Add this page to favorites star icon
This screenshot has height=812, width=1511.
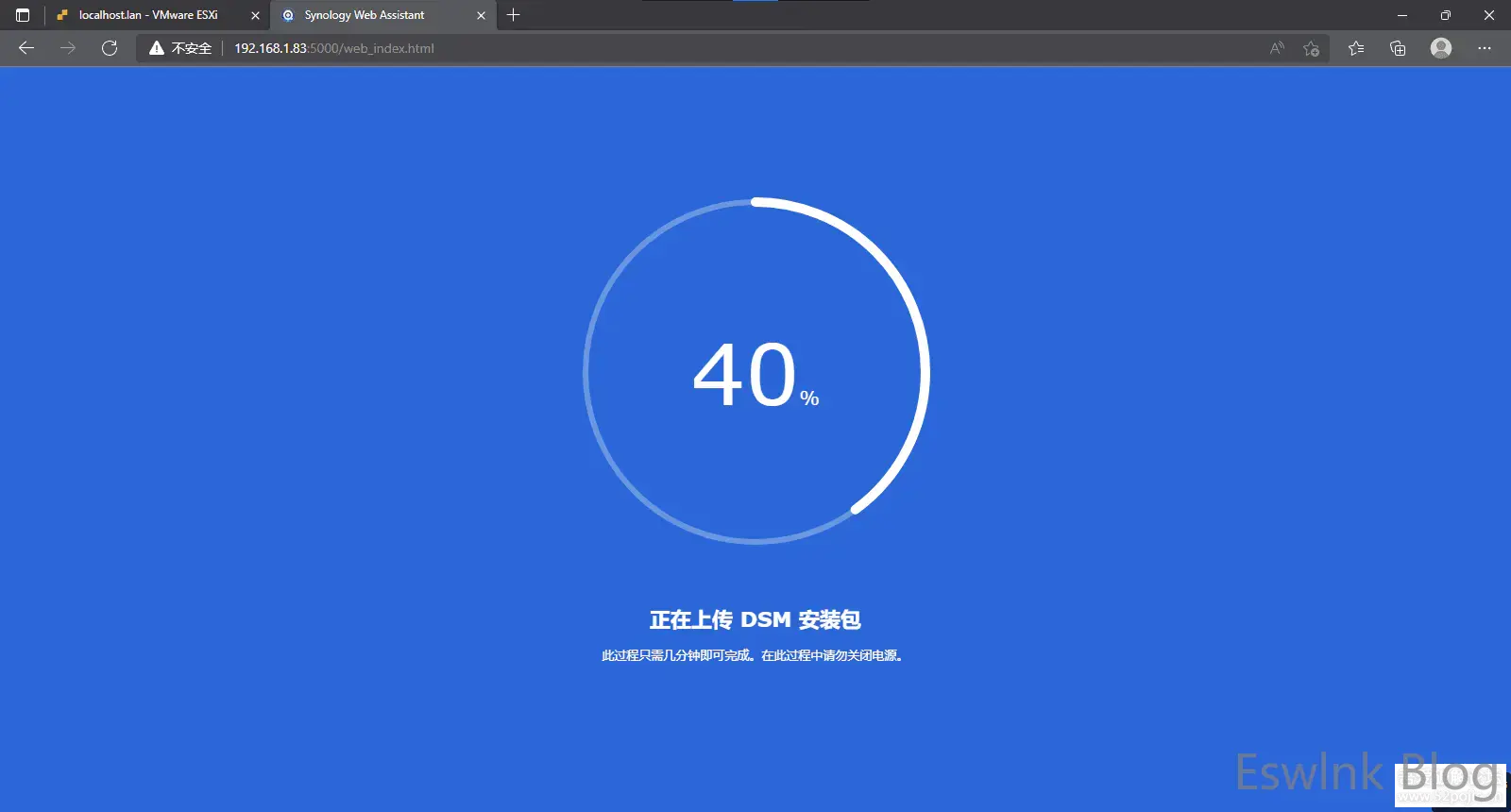1311,48
